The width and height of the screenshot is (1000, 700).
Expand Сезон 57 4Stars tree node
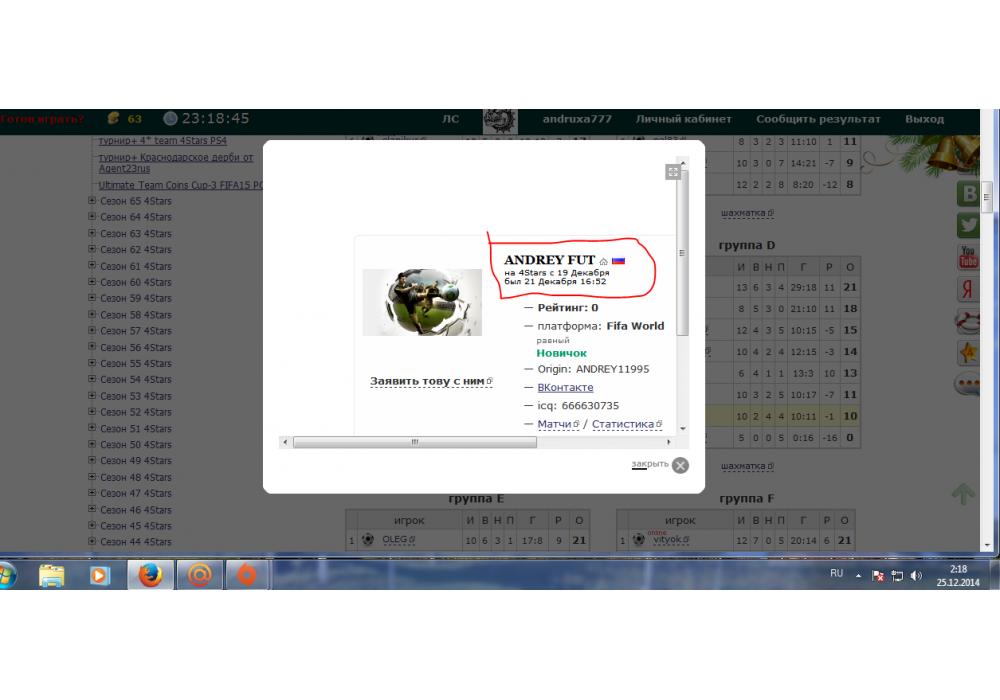click(92, 330)
